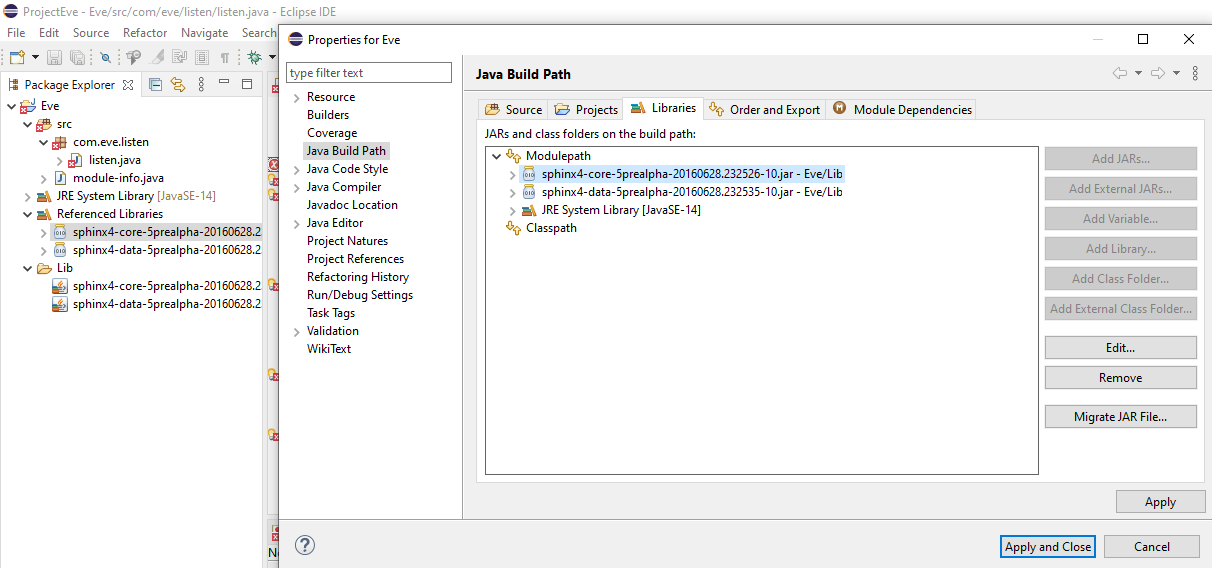The height and width of the screenshot is (568, 1212).
Task: Click in the type filter text field
Action: 369,73
